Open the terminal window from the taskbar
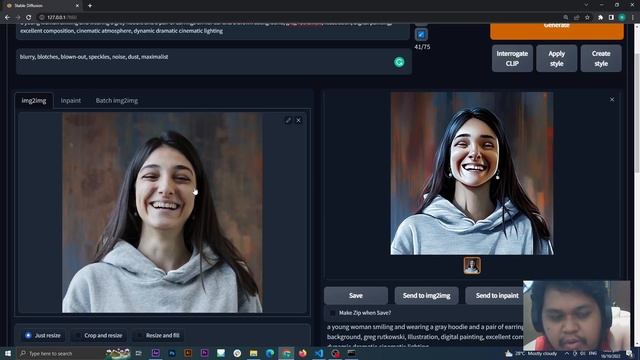This screenshot has width=640, height=360. pyautogui.click(x=351, y=353)
